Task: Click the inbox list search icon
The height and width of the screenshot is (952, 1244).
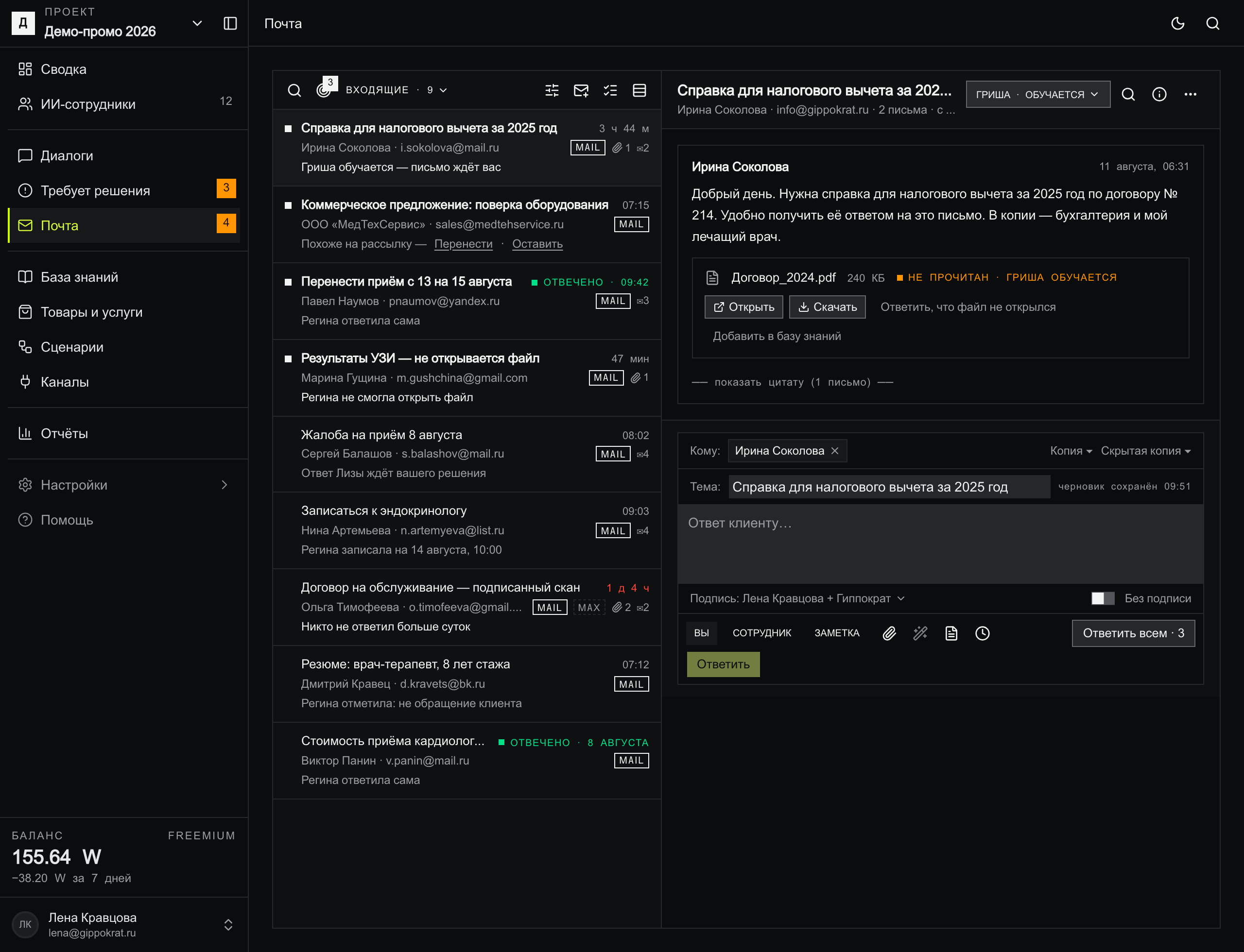Action: (294, 90)
